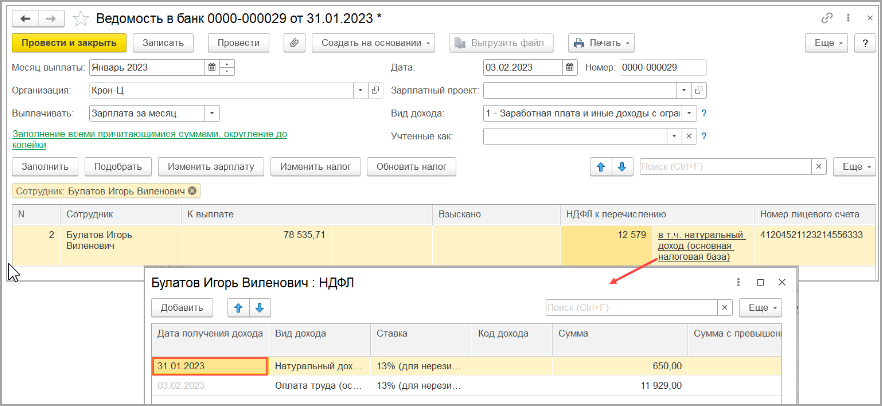Clear the НДФЛ dialog search with the x
The width and height of the screenshot is (882, 406).
click(x=724, y=308)
